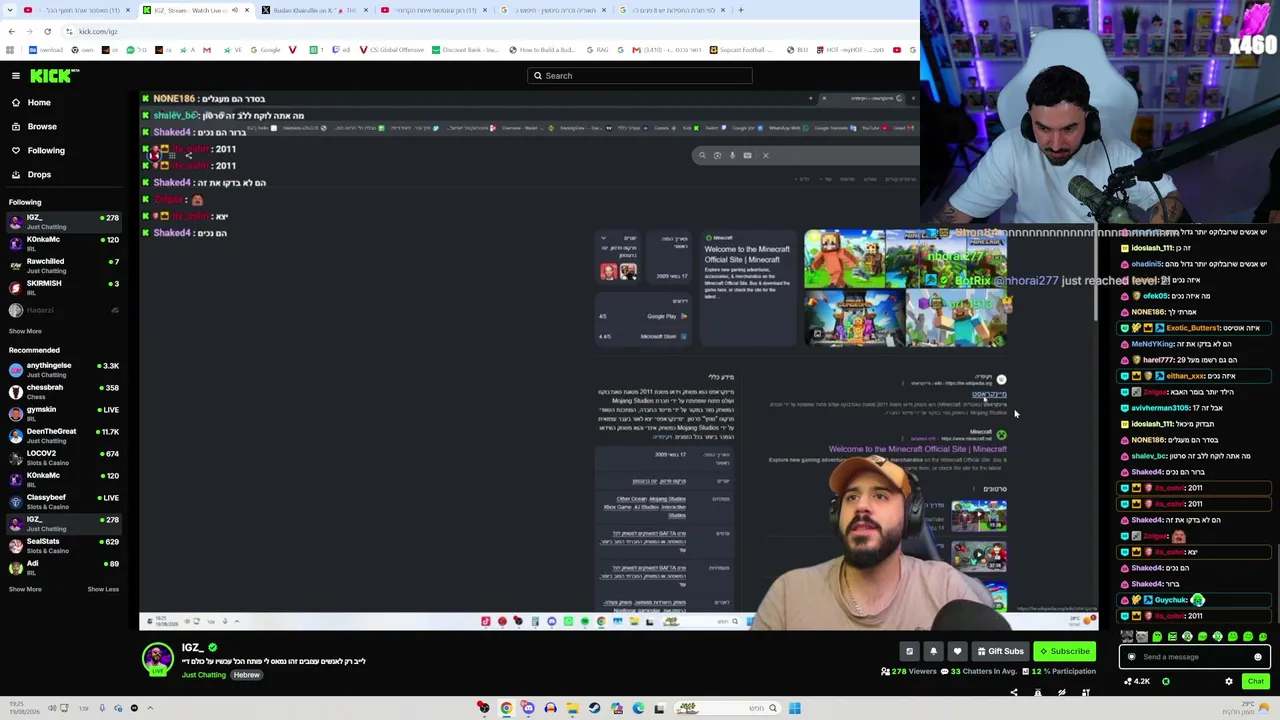The height and width of the screenshot is (720, 1280).
Task: Click the green Chat send button
Action: [x=1256, y=682]
